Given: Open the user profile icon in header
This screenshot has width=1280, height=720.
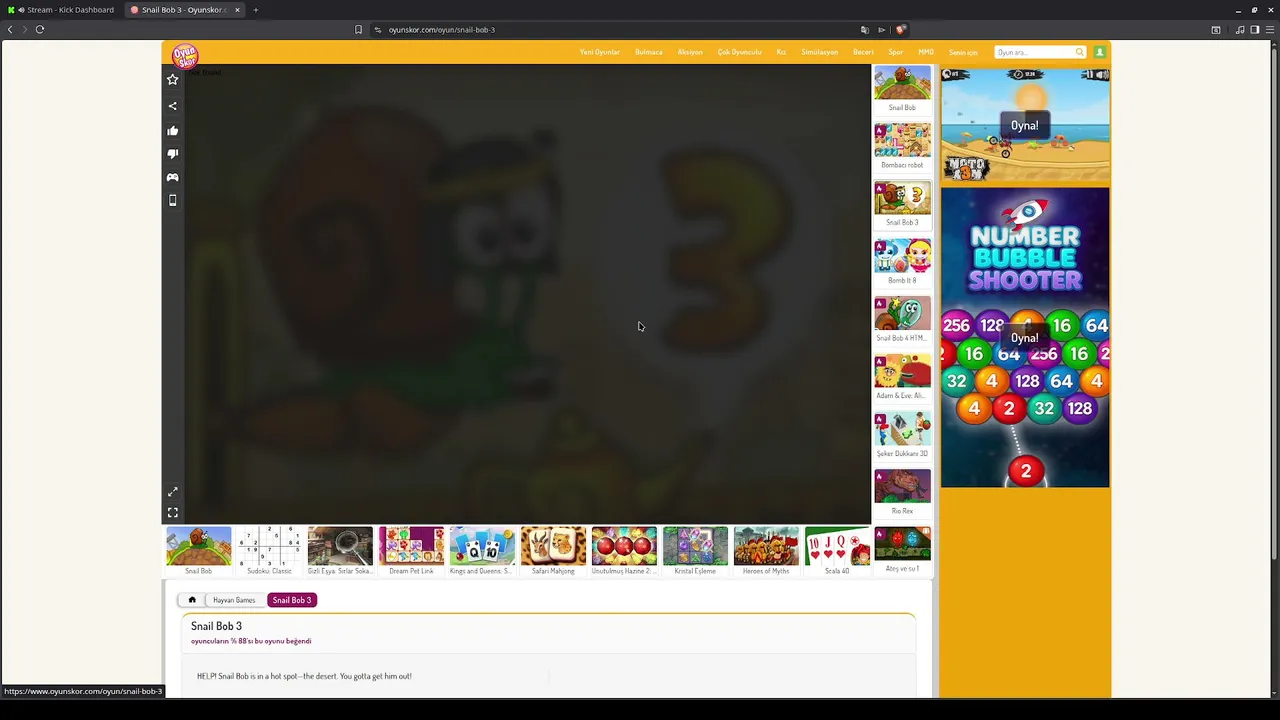Looking at the screenshot, I should pos(1099,52).
